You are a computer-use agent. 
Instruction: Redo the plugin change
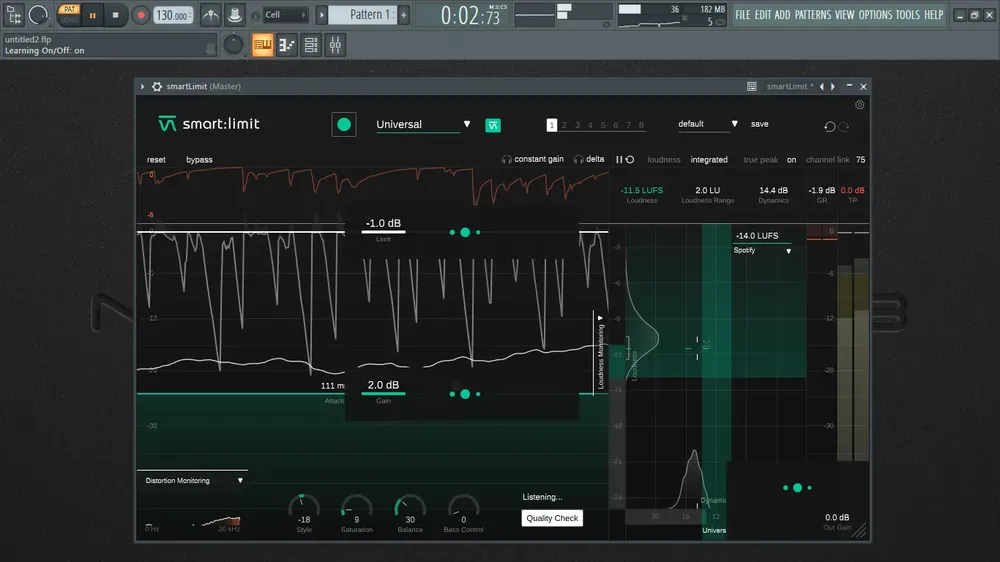(x=844, y=126)
